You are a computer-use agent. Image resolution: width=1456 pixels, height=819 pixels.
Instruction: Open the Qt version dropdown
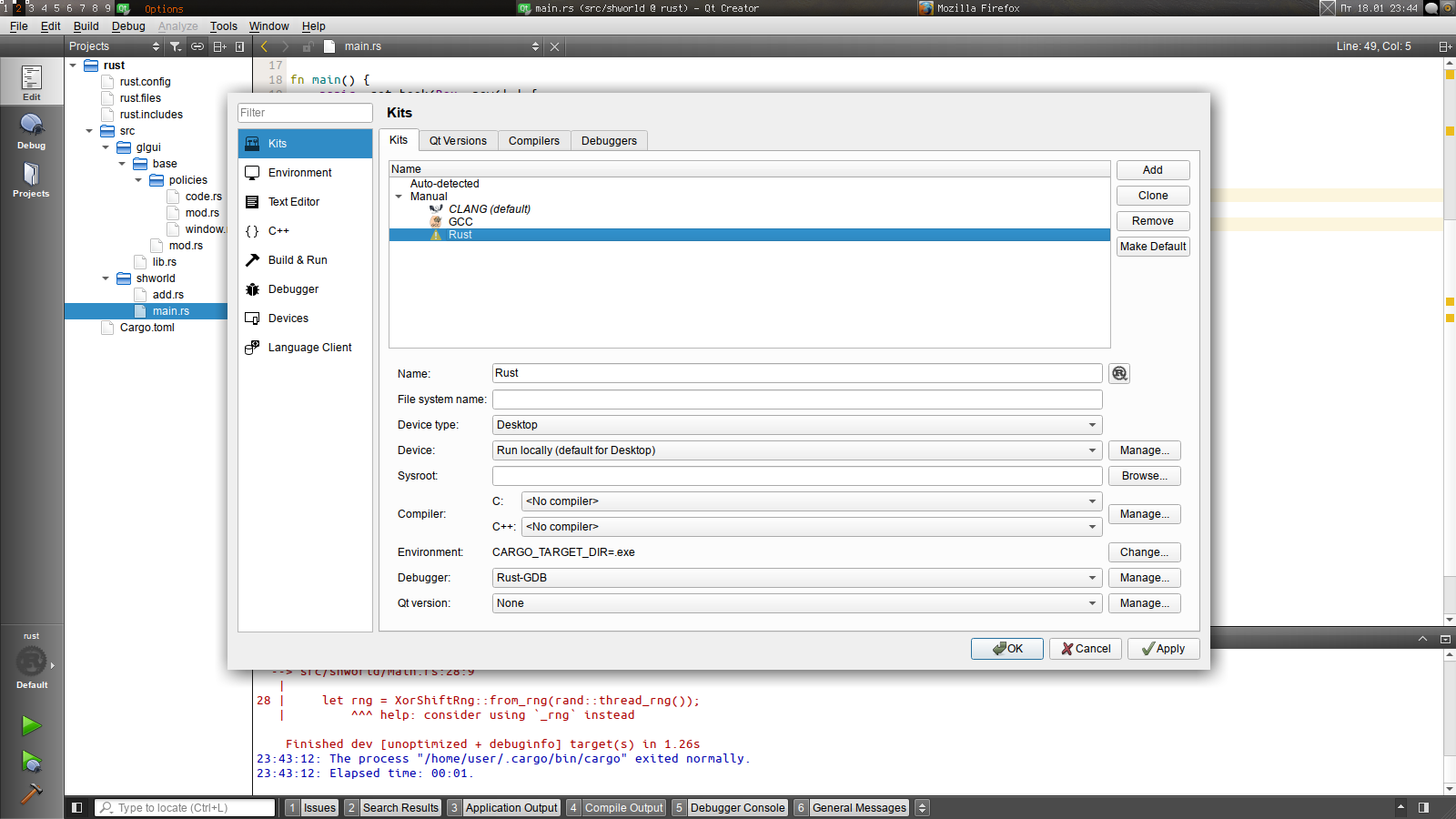797,603
